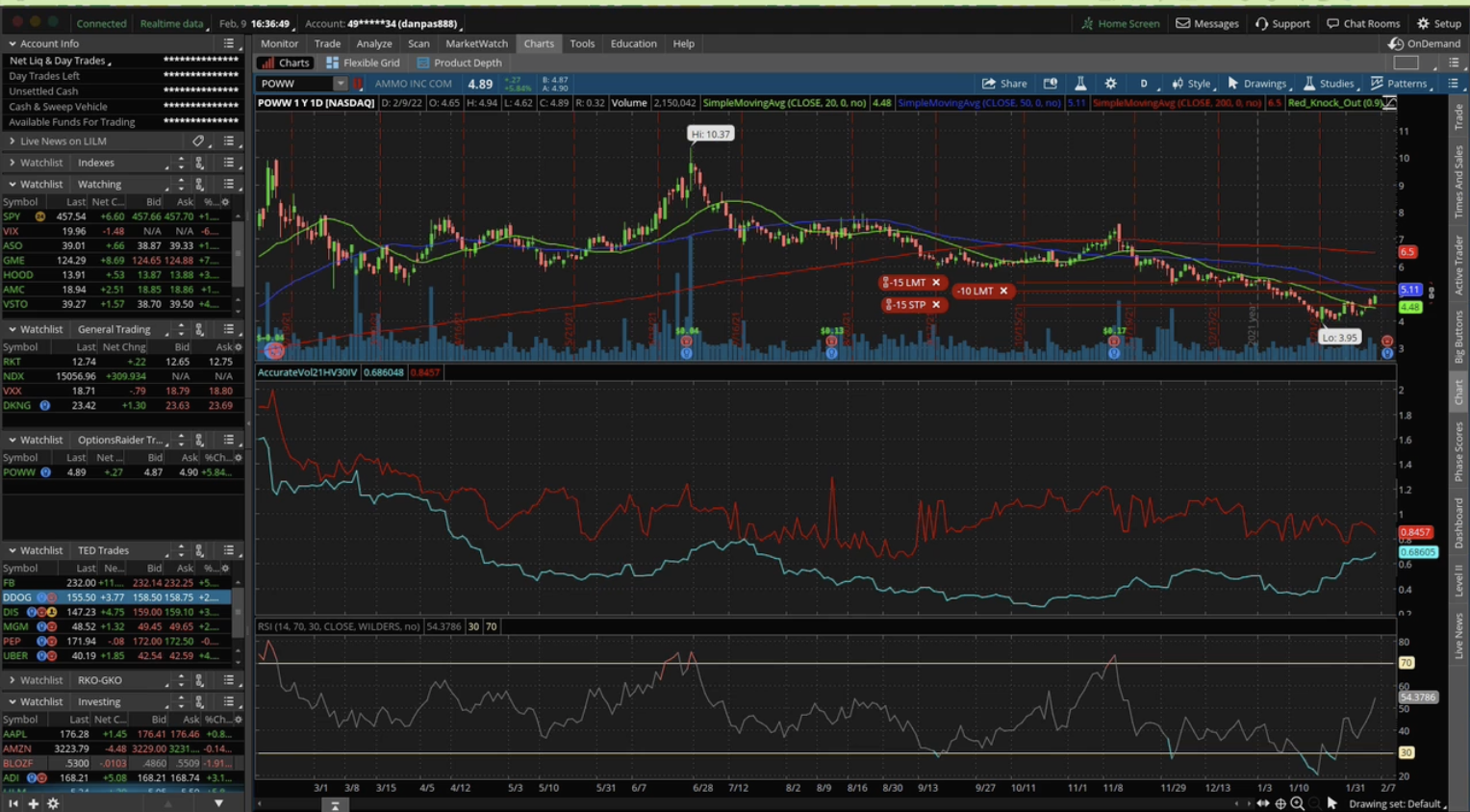Open Support headset link

(1282, 23)
